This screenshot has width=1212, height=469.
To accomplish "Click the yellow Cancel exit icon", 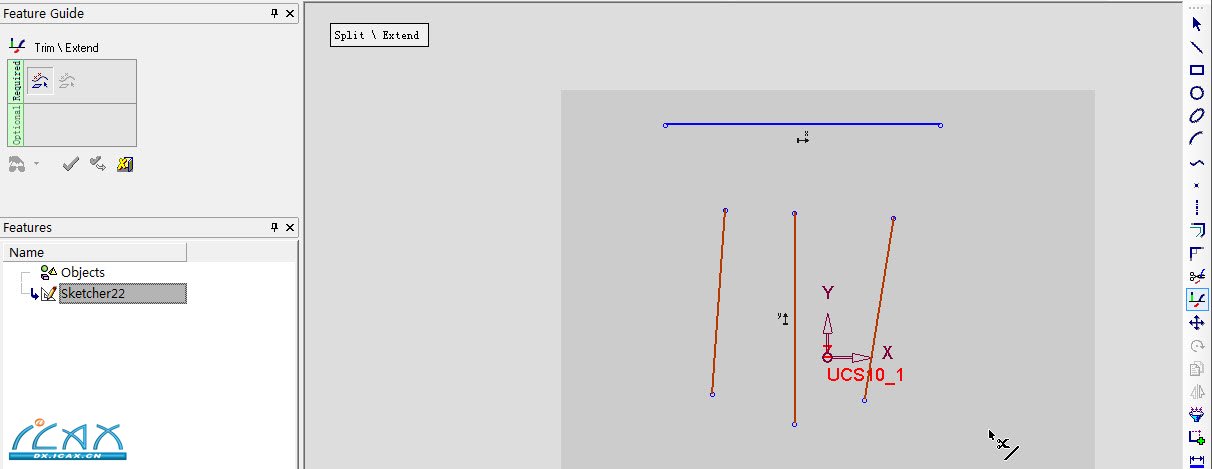I will click(125, 164).
